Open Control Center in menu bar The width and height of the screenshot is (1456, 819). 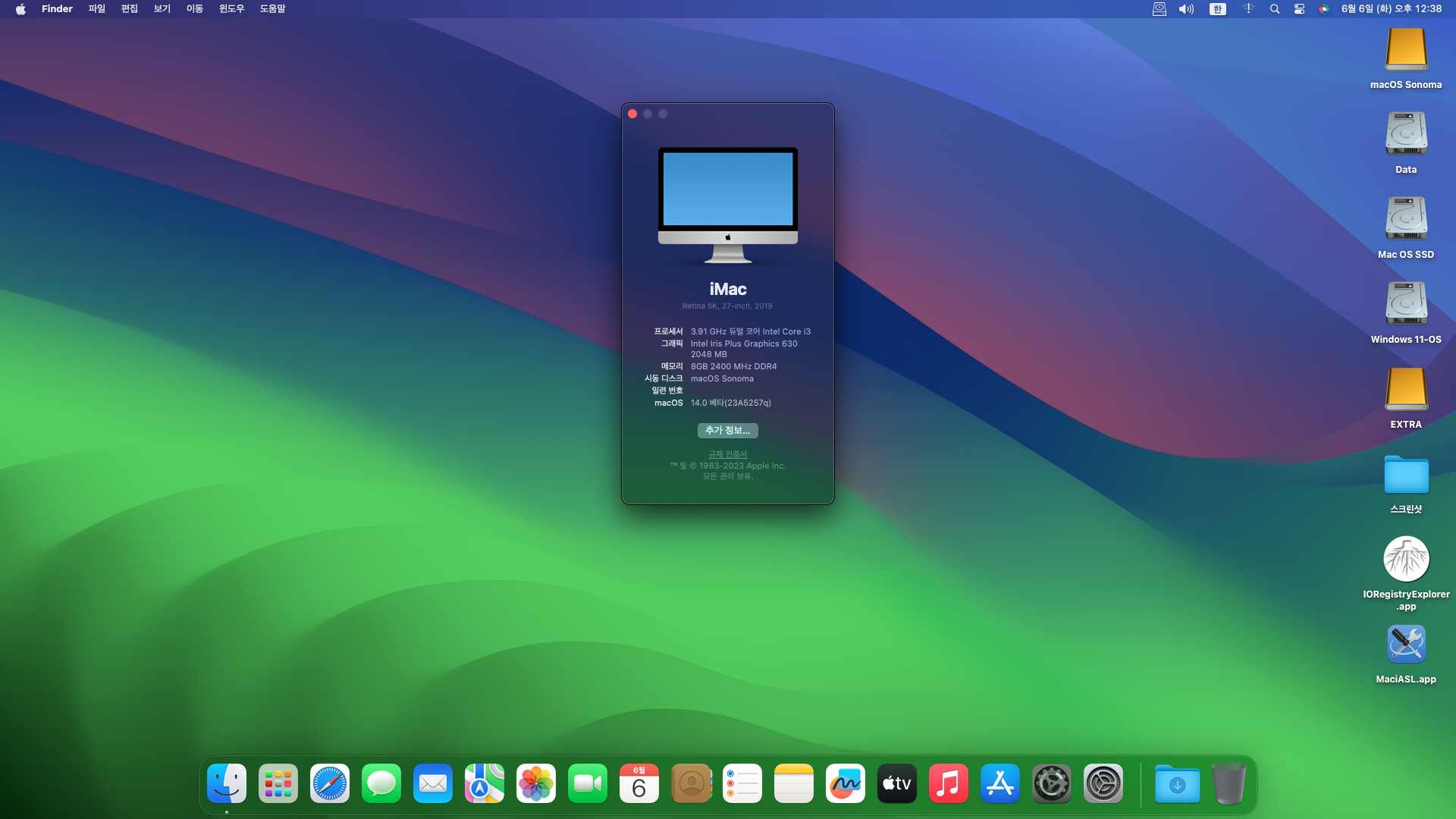(1299, 9)
